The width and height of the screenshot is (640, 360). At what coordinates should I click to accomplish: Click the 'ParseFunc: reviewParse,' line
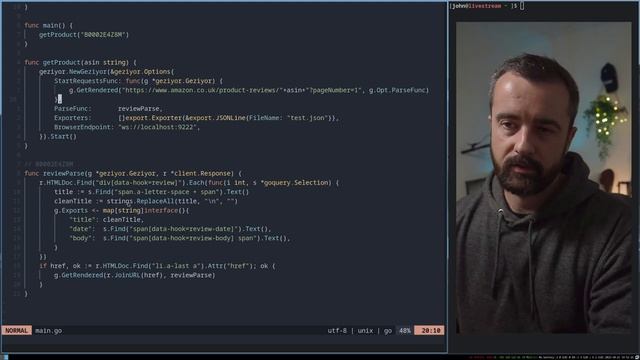tap(108, 109)
